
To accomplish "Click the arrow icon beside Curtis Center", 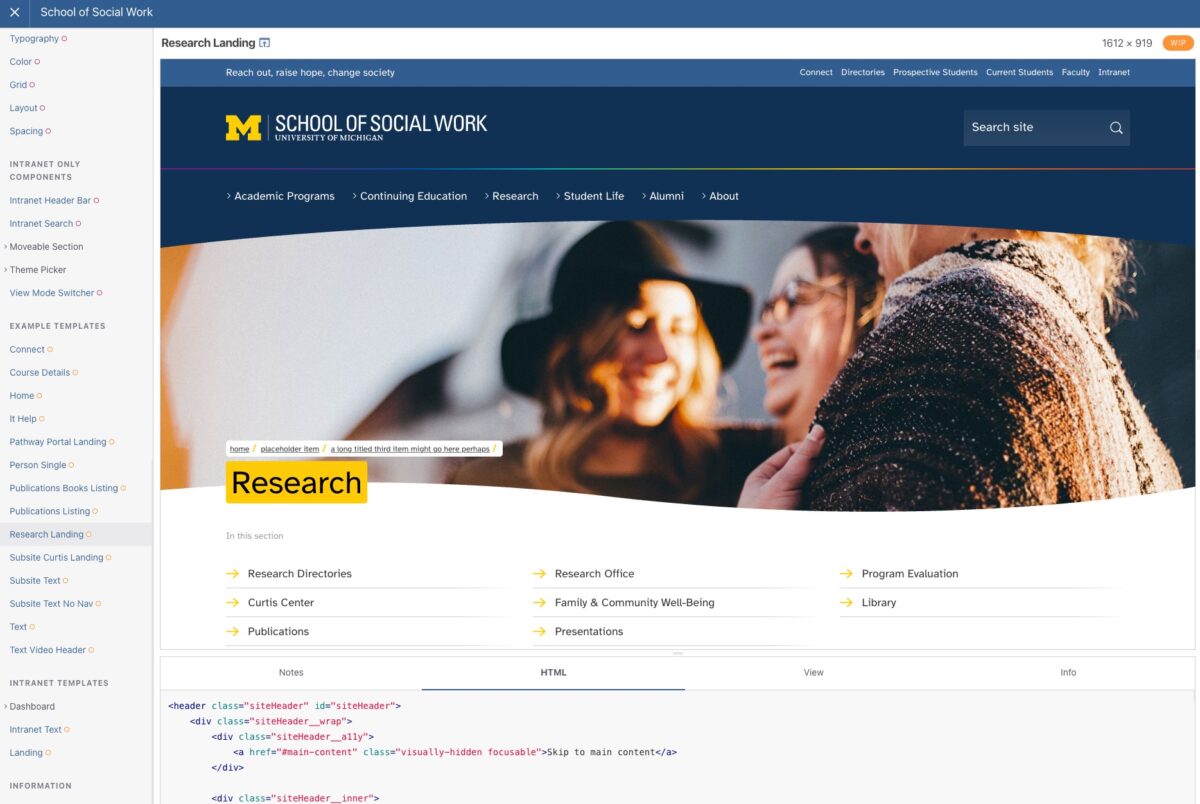I will (233, 603).
